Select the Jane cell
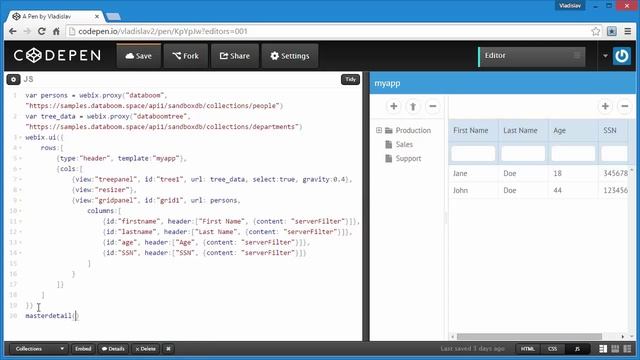 (x=473, y=173)
